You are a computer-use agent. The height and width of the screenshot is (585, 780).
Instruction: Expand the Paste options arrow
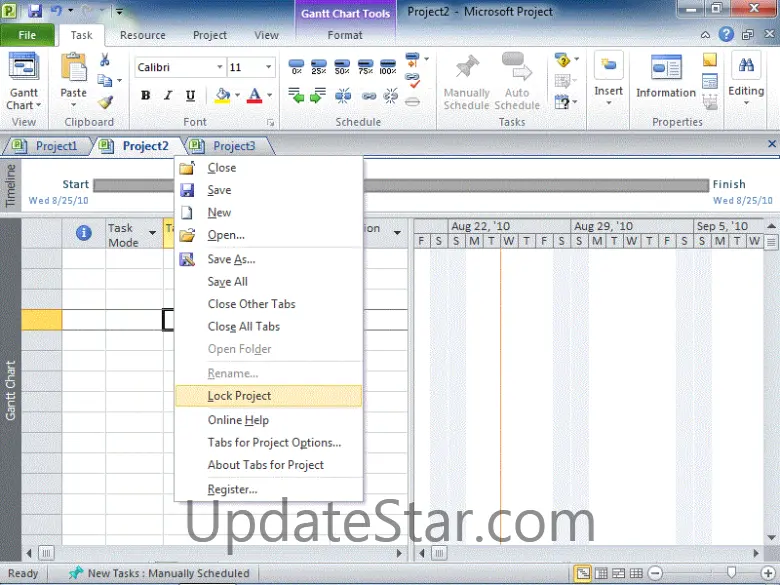[x=74, y=105]
